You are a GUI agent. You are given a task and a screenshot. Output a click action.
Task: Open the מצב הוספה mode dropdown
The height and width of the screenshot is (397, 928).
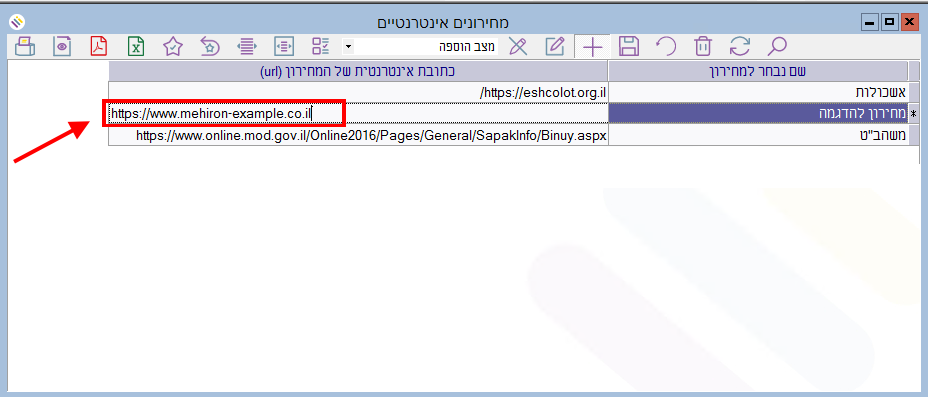click(x=349, y=47)
